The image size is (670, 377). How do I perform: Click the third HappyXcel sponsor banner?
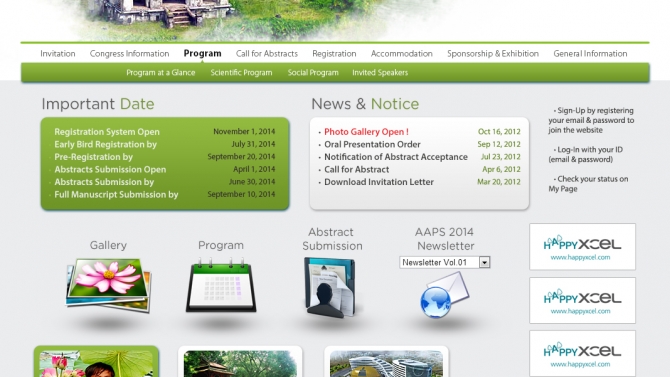pyautogui.click(x=582, y=353)
